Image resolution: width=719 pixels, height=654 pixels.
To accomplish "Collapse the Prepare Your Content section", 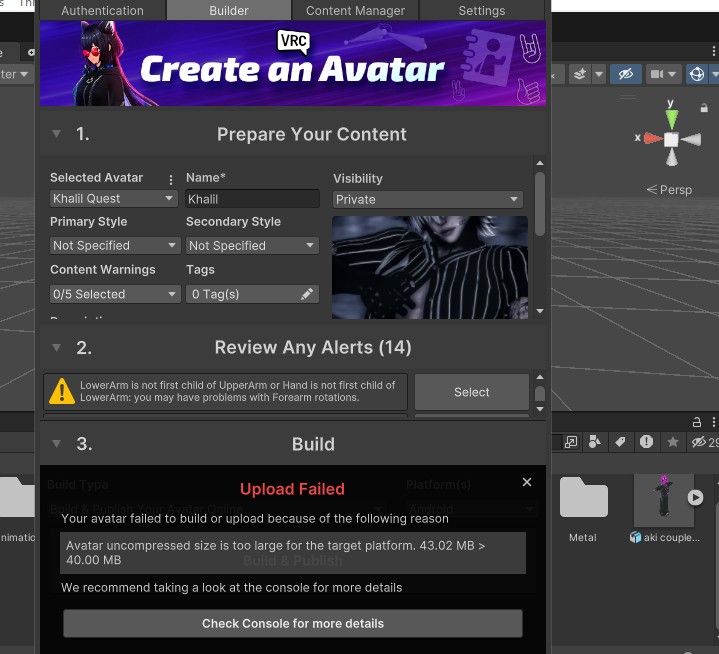I will (x=56, y=134).
